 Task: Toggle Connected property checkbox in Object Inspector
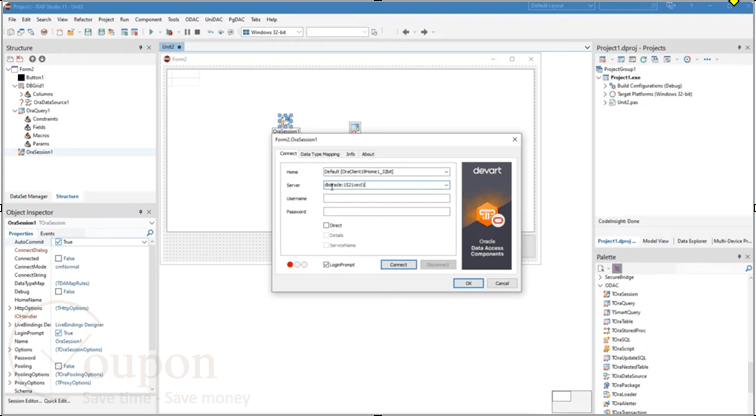58,258
